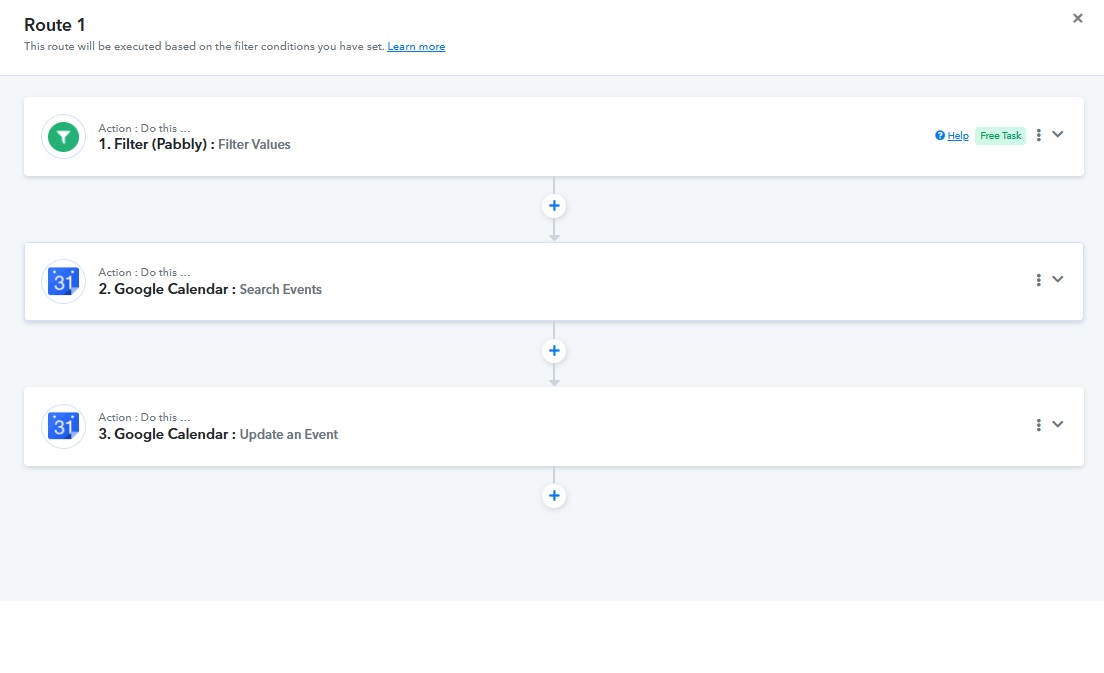Viewport: 1104px width, 673px height.
Task: Add a new step below Update an Event
Action: (554, 496)
